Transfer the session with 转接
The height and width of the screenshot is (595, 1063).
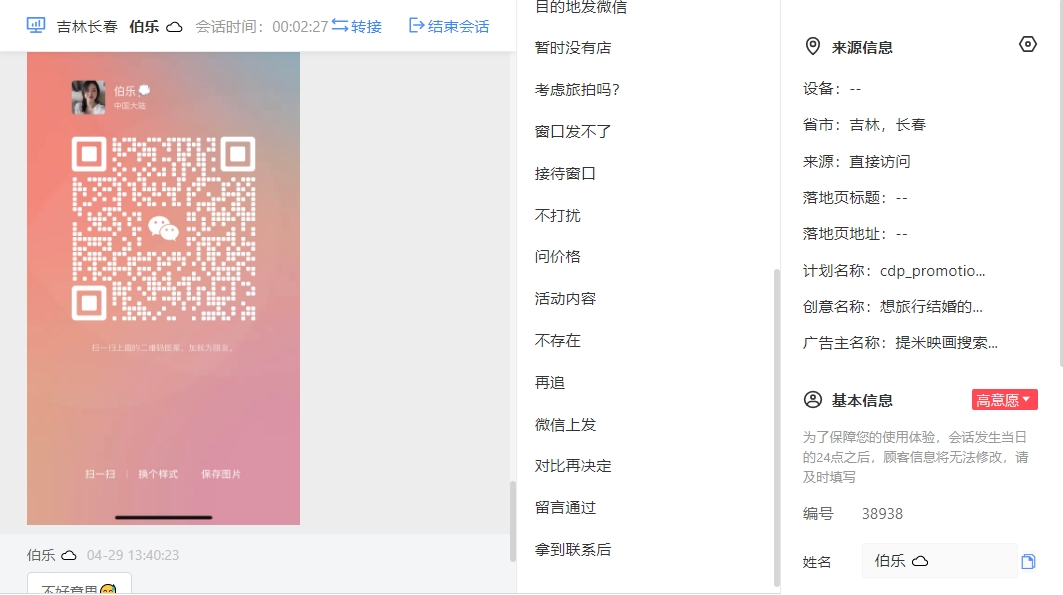357,26
